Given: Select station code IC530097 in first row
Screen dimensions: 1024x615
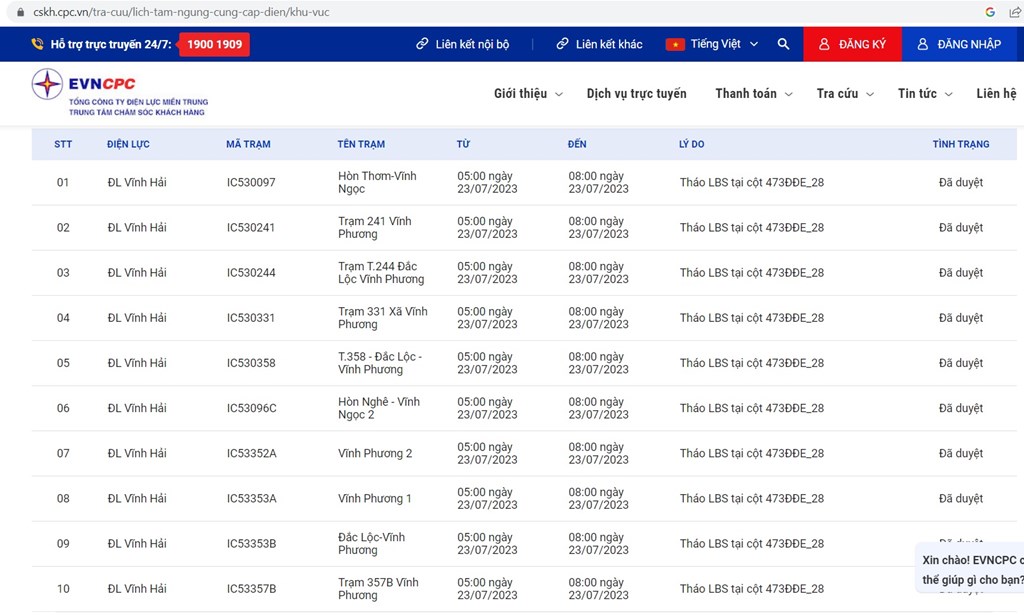Looking at the screenshot, I should (251, 183).
